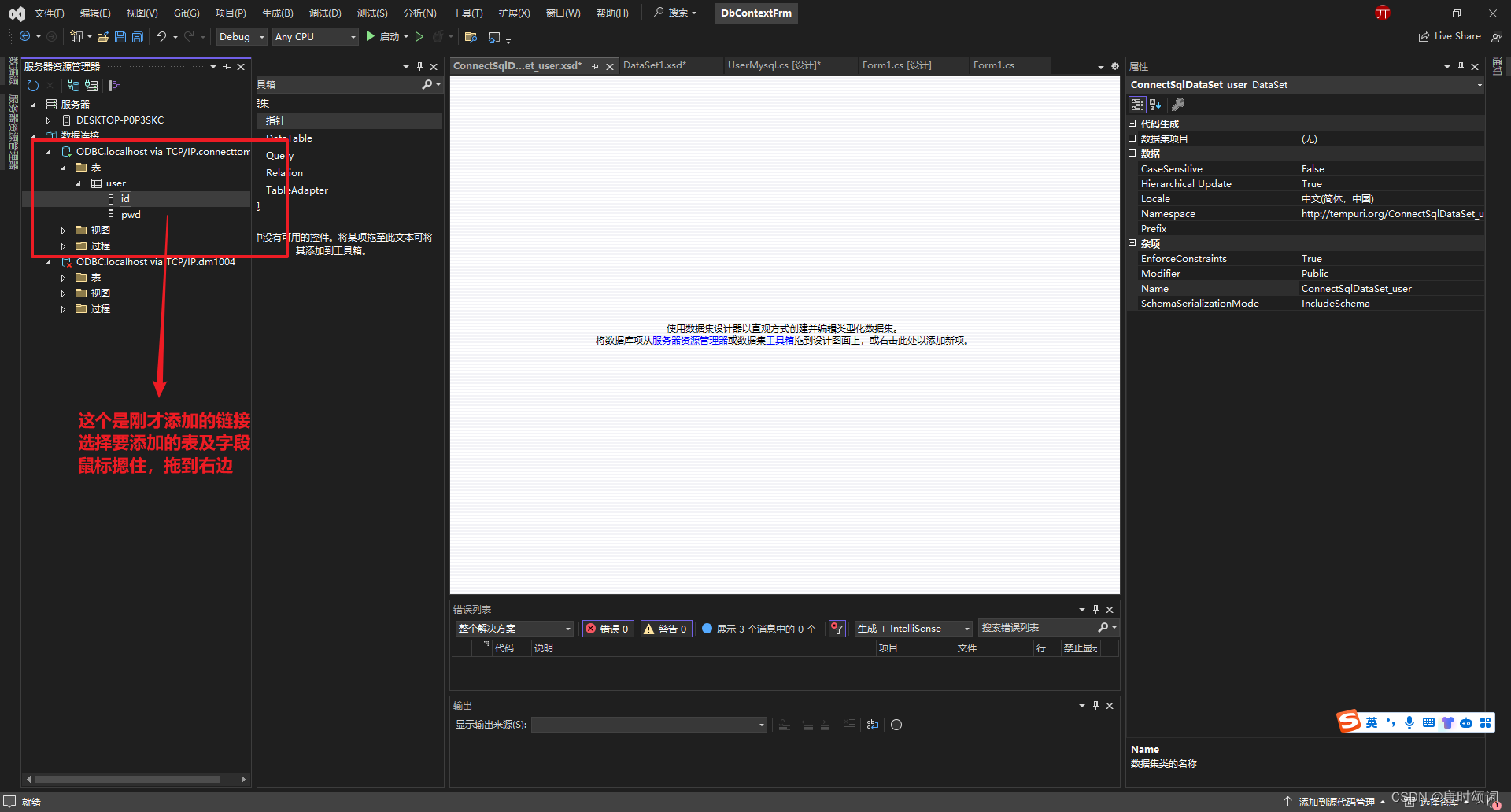1511x812 pixels.
Task: Open property pages via the wrench icon
Action: (1178, 103)
